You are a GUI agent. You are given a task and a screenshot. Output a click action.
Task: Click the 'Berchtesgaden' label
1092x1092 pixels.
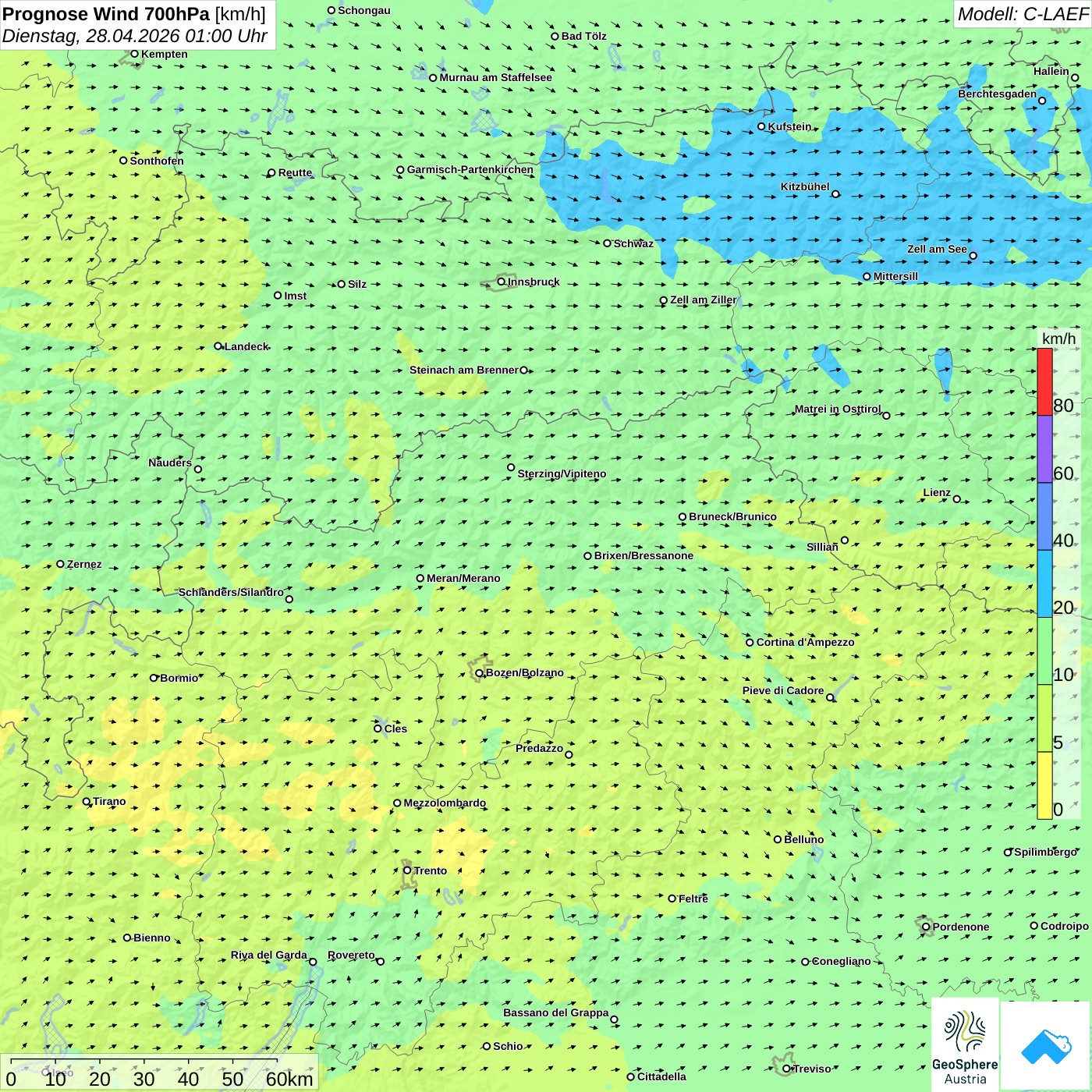click(x=998, y=94)
